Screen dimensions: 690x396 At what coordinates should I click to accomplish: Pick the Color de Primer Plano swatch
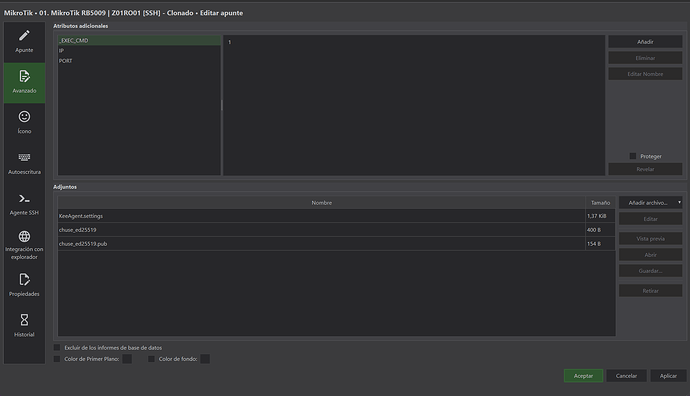click(x=127, y=359)
